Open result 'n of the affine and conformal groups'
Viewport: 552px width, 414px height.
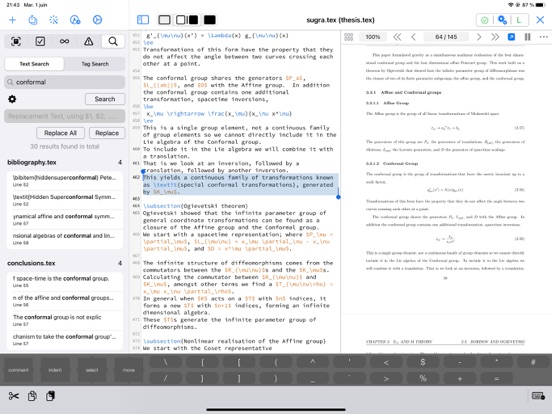click(65, 301)
